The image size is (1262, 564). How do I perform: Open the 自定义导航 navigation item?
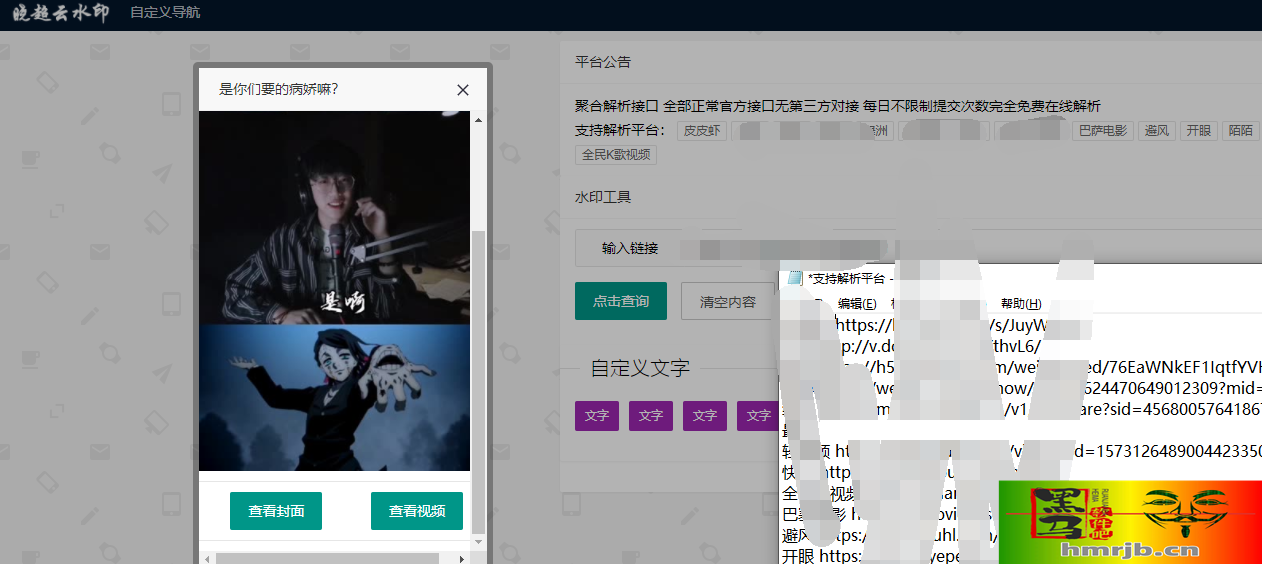coord(165,13)
